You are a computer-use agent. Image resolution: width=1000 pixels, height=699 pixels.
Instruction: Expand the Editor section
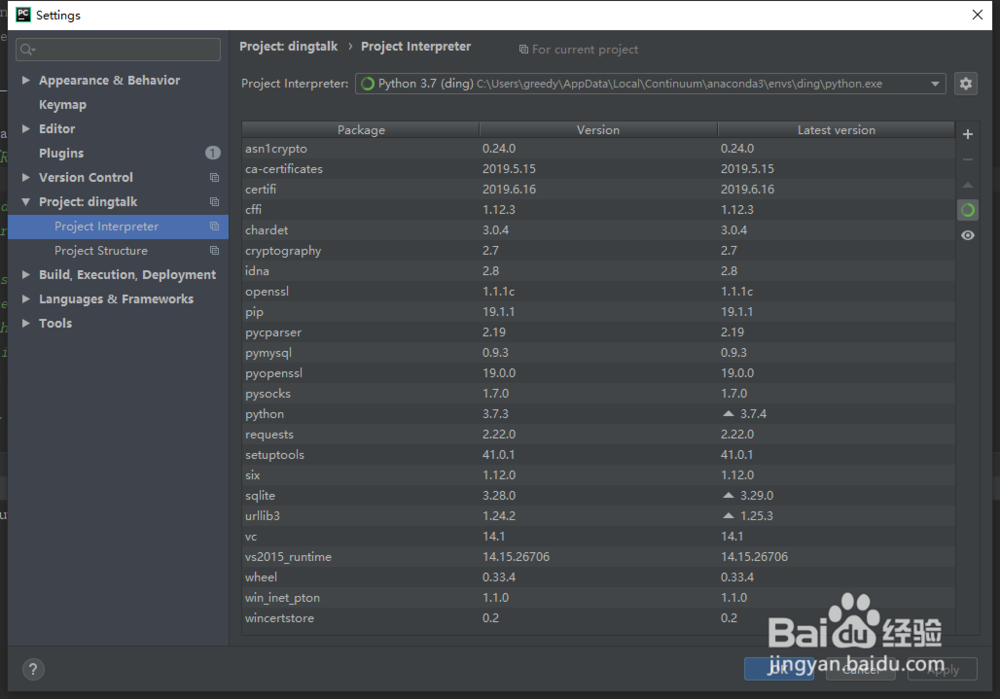(x=26, y=129)
